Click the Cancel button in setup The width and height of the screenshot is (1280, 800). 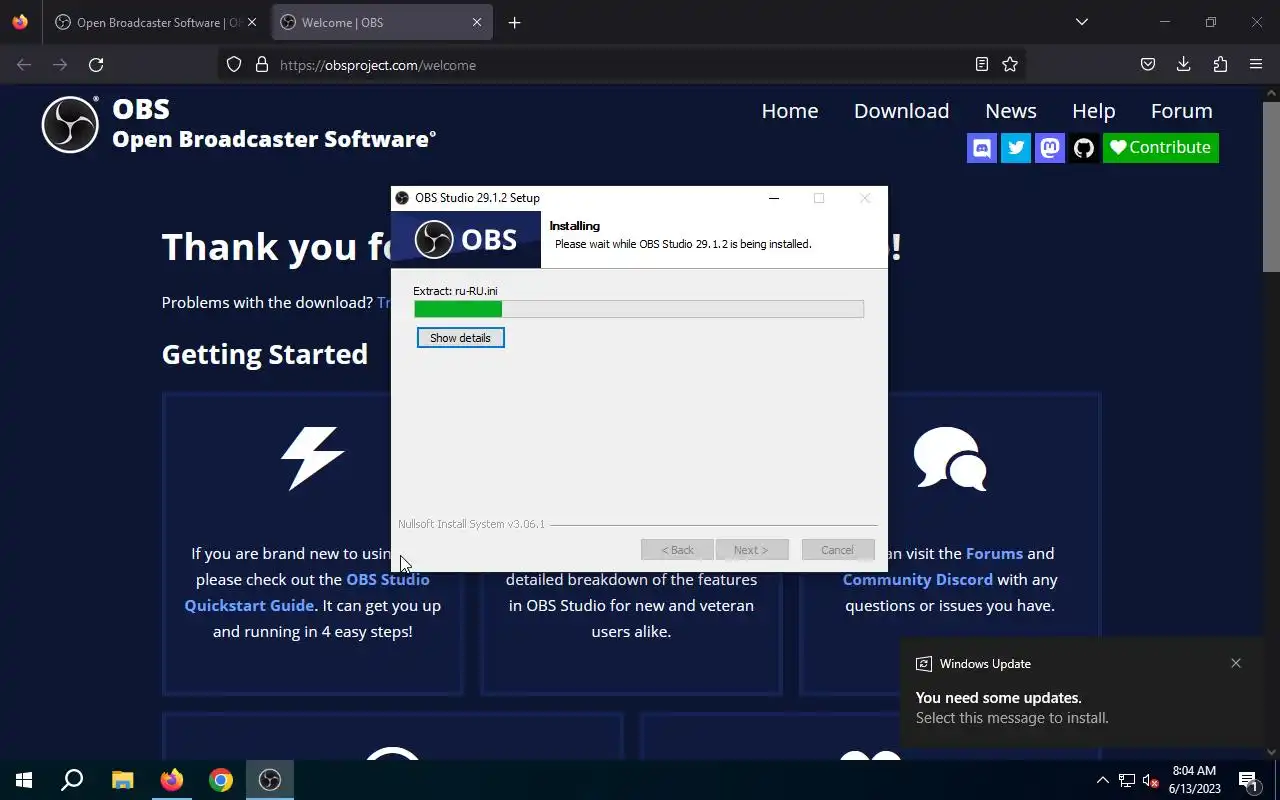tap(837, 550)
